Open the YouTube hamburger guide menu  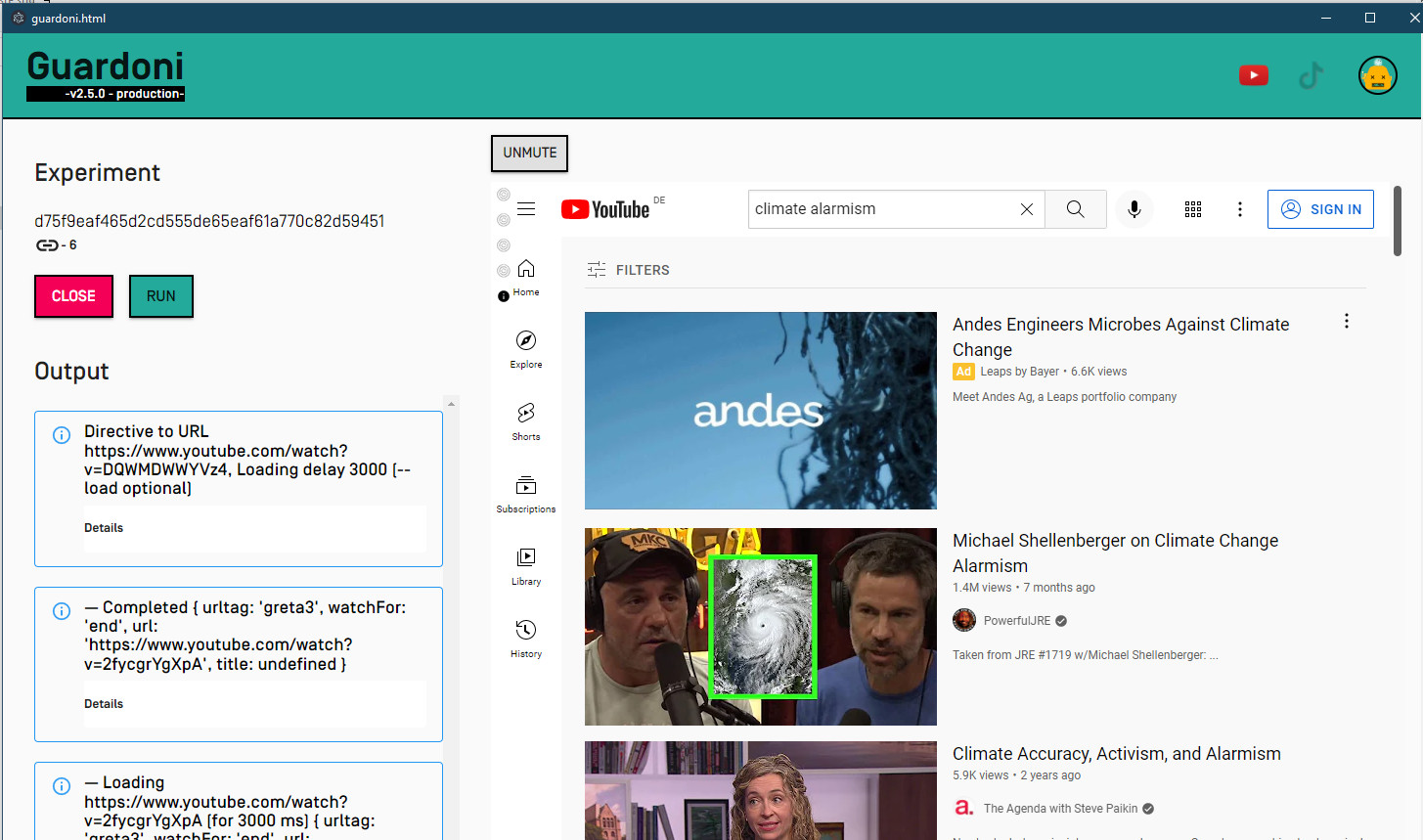click(526, 209)
